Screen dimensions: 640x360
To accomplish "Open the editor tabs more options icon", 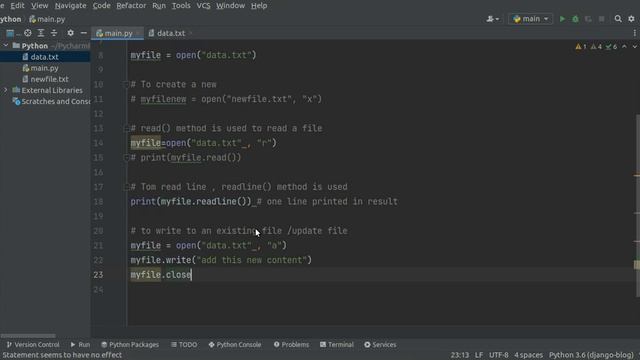I will pos(635,33).
